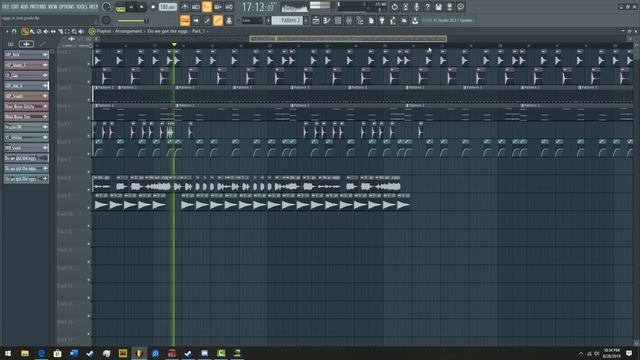Click the download content library icon
The height and width of the screenshot is (360, 640).
(x=415, y=20)
